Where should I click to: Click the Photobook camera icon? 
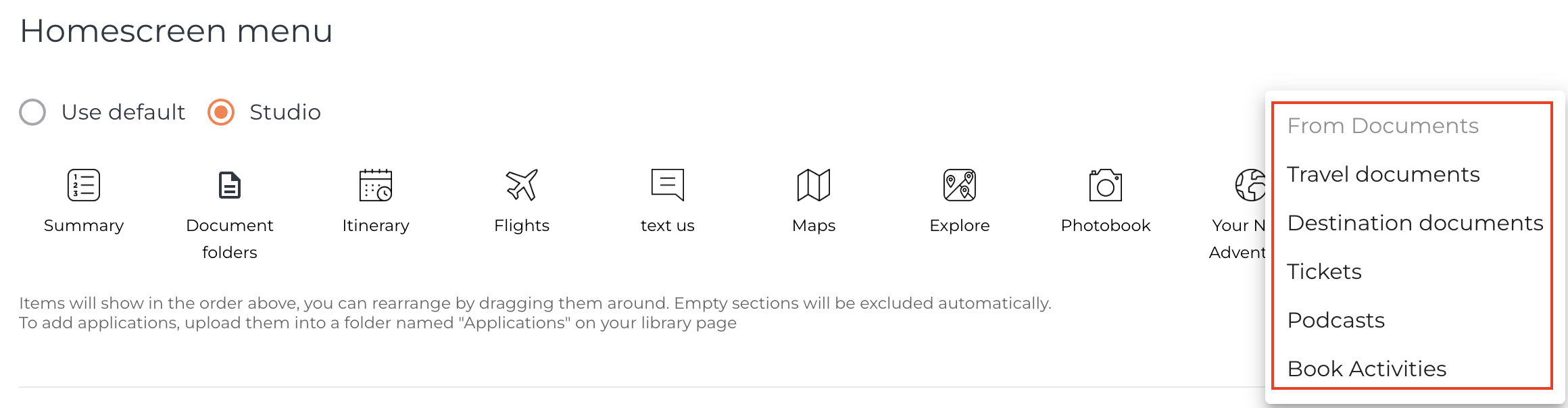point(1106,185)
